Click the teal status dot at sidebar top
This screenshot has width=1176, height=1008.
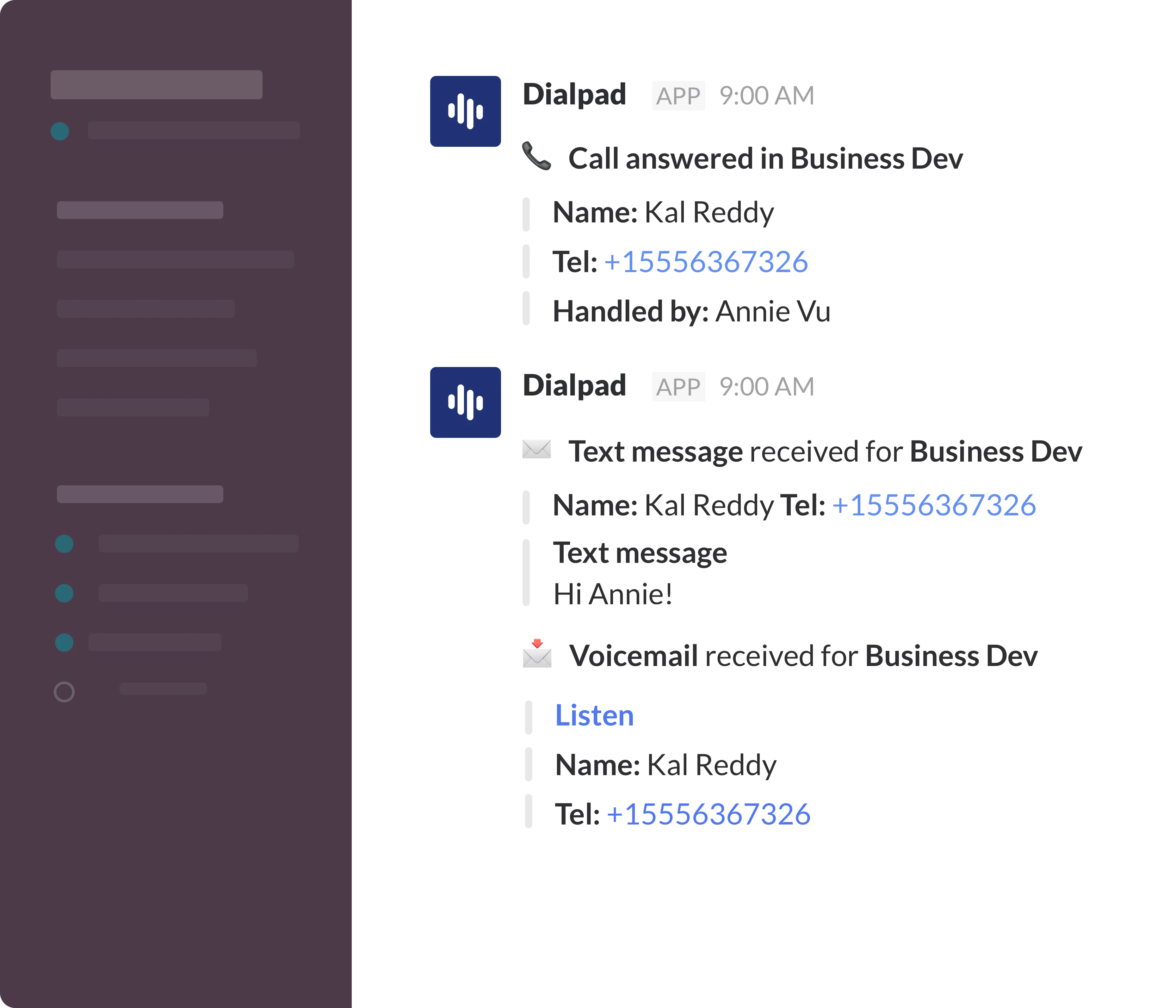(60, 131)
